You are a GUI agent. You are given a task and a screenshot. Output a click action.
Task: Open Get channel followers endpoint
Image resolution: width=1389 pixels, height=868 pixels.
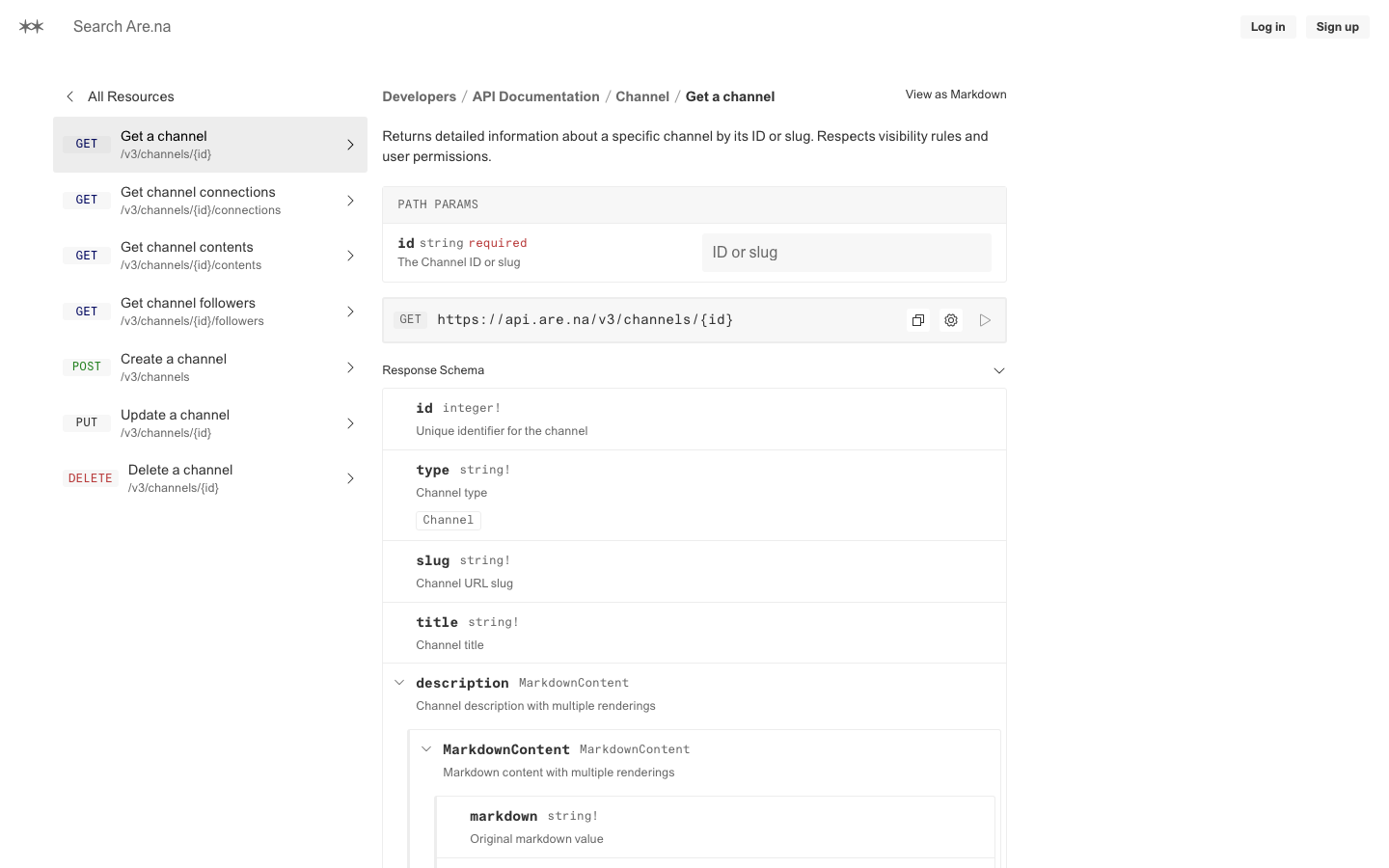pos(210,312)
